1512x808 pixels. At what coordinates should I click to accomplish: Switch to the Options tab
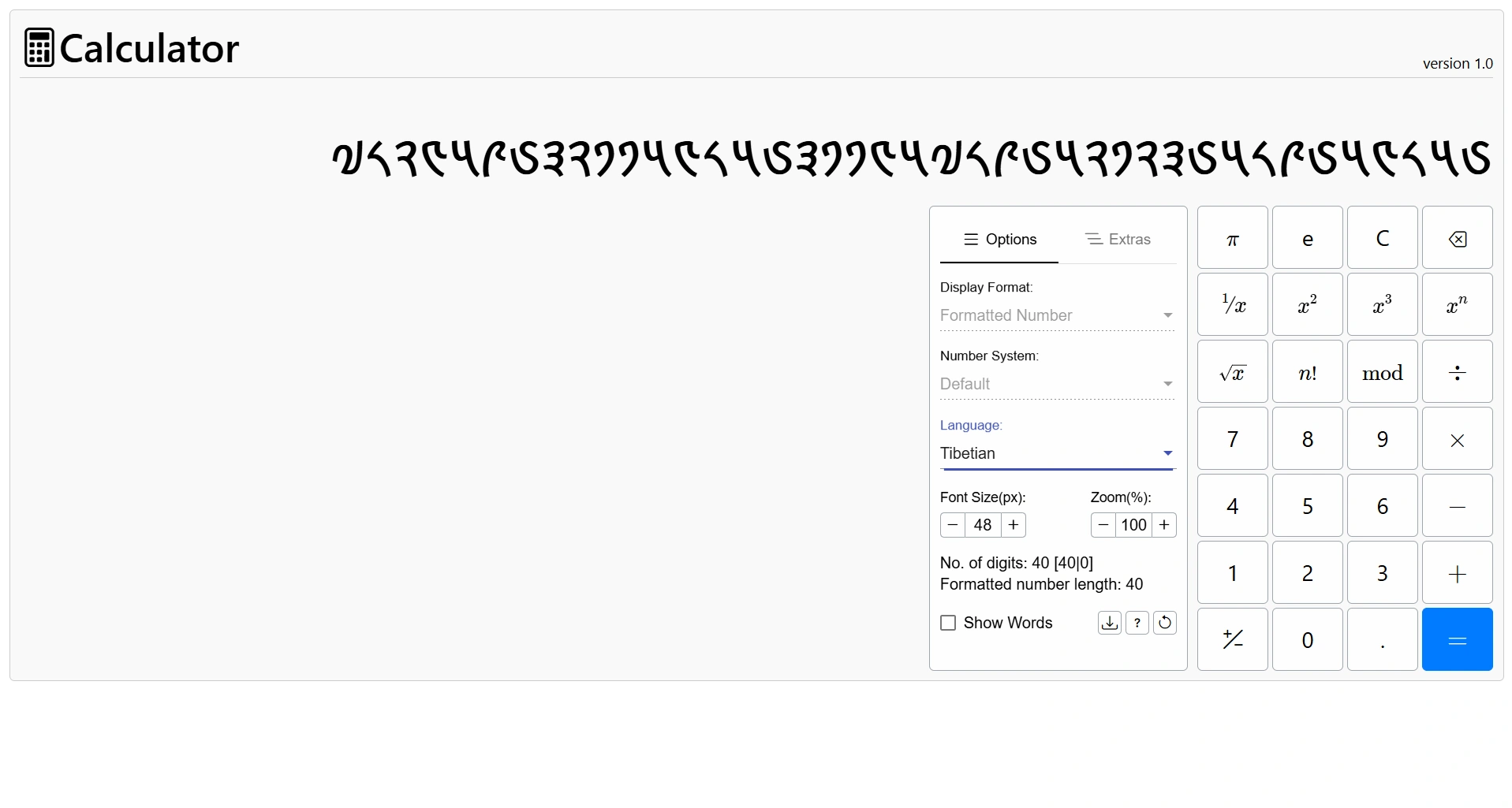[999, 240]
